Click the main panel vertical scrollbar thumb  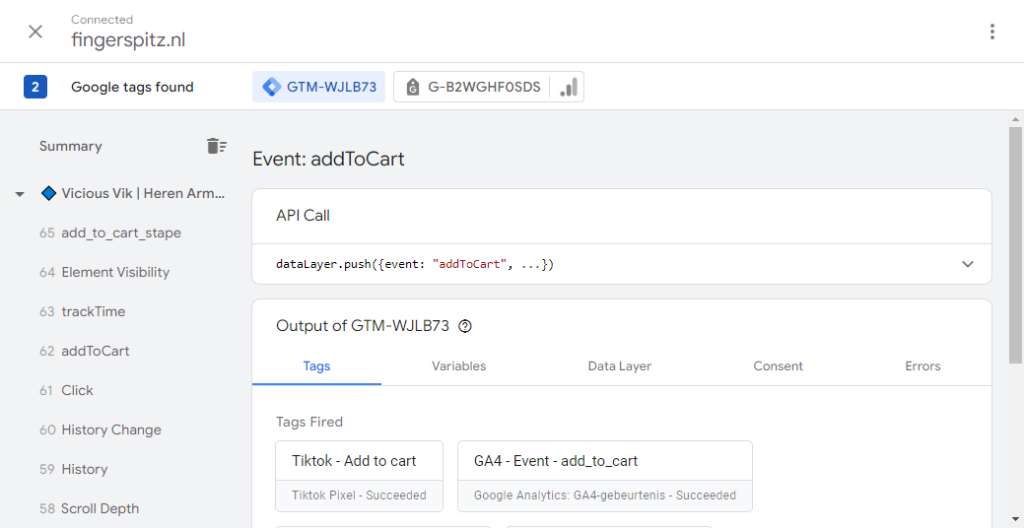pos(1016,245)
